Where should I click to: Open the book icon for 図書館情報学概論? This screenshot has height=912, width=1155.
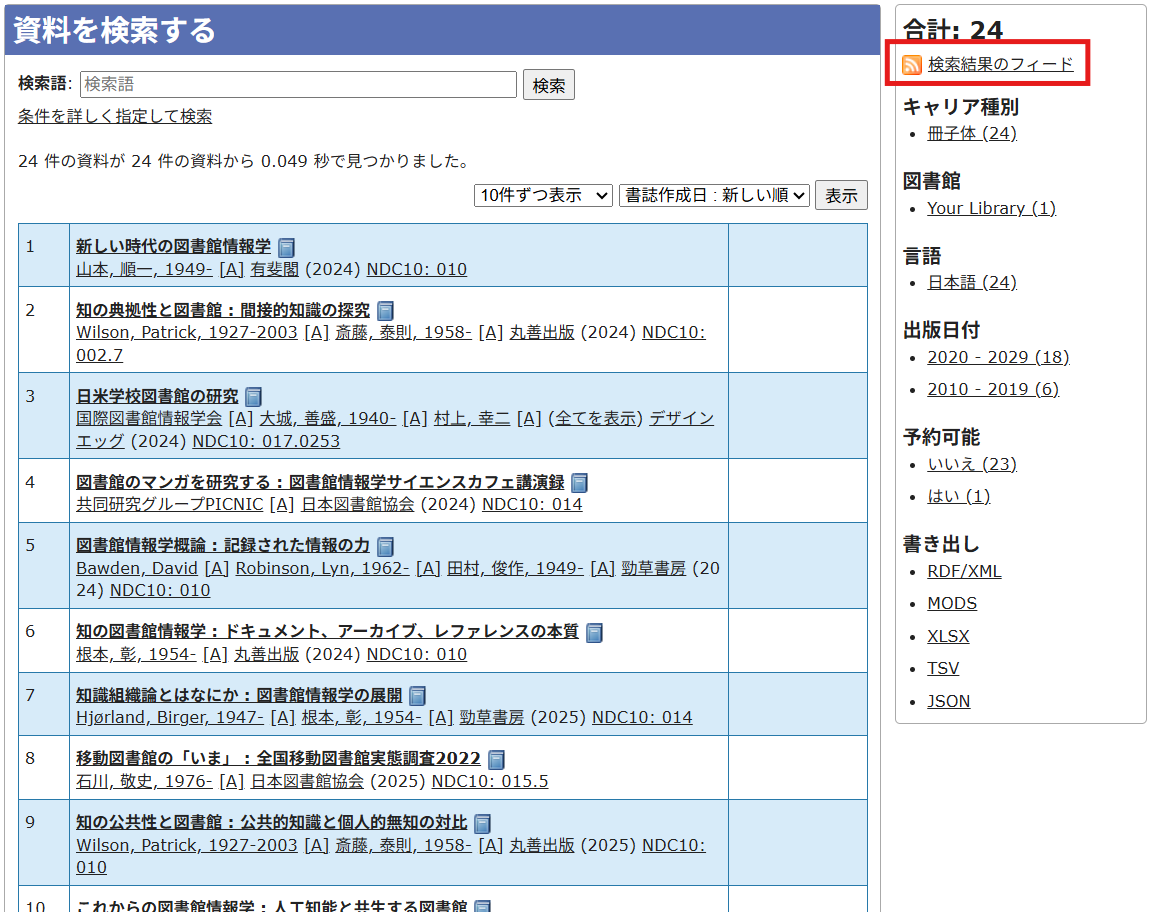[386, 546]
